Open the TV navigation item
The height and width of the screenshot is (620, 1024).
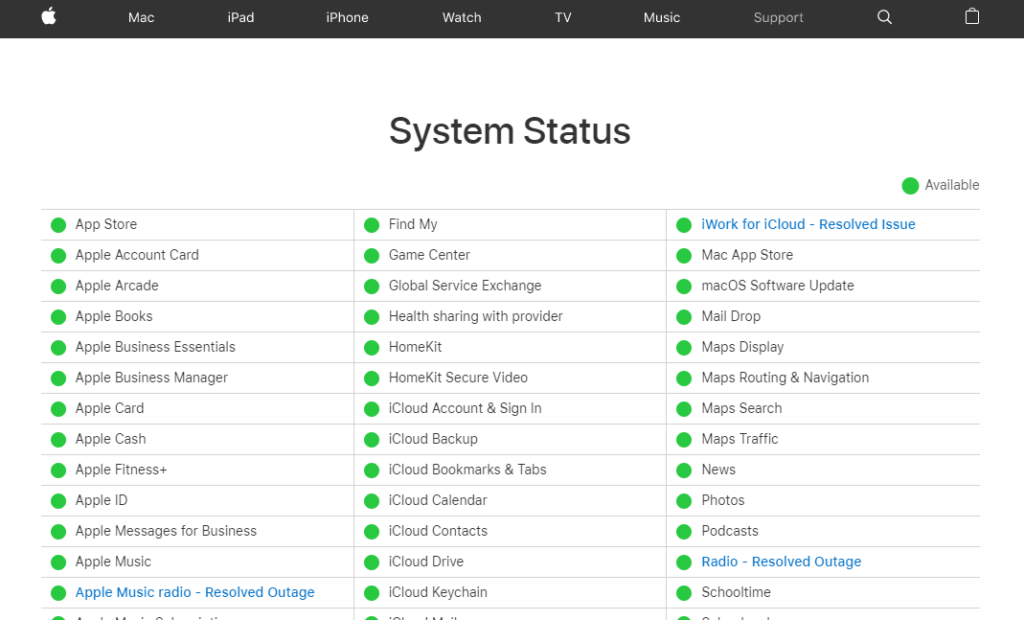point(563,18)
